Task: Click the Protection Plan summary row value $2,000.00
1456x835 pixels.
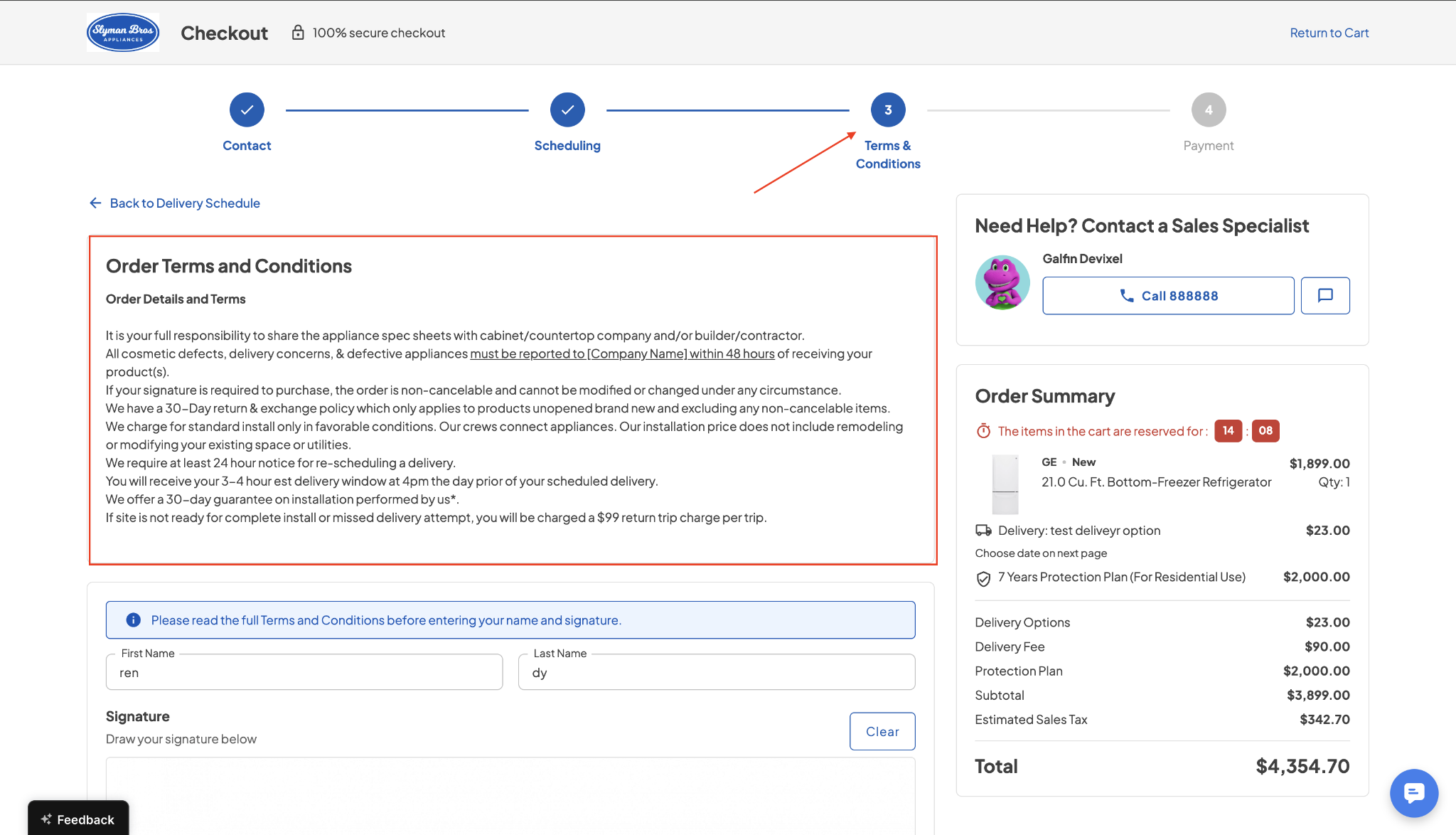Action: pos(1316,671)
